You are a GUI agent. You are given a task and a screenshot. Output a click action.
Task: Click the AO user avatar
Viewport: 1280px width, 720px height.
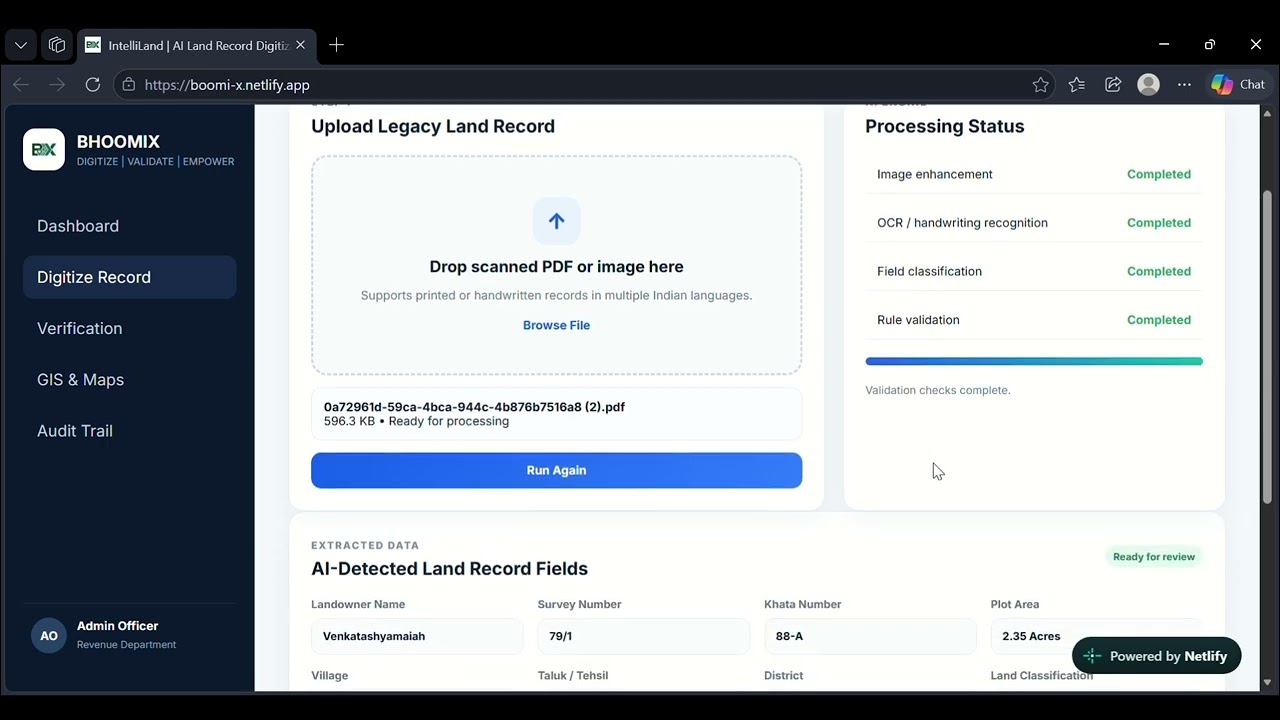49,635
